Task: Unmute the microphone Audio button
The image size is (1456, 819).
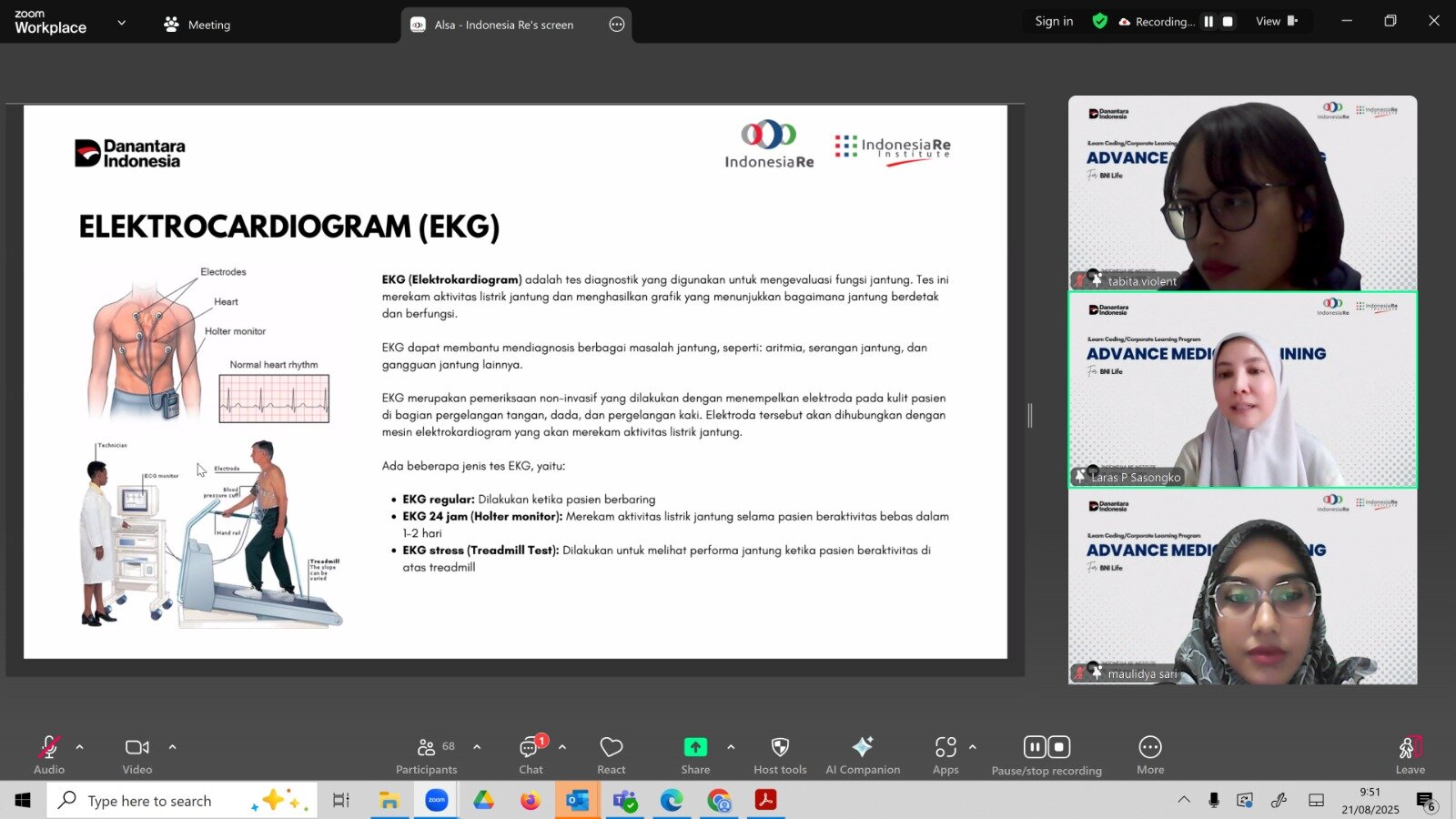Action: (x=49, y=754)
